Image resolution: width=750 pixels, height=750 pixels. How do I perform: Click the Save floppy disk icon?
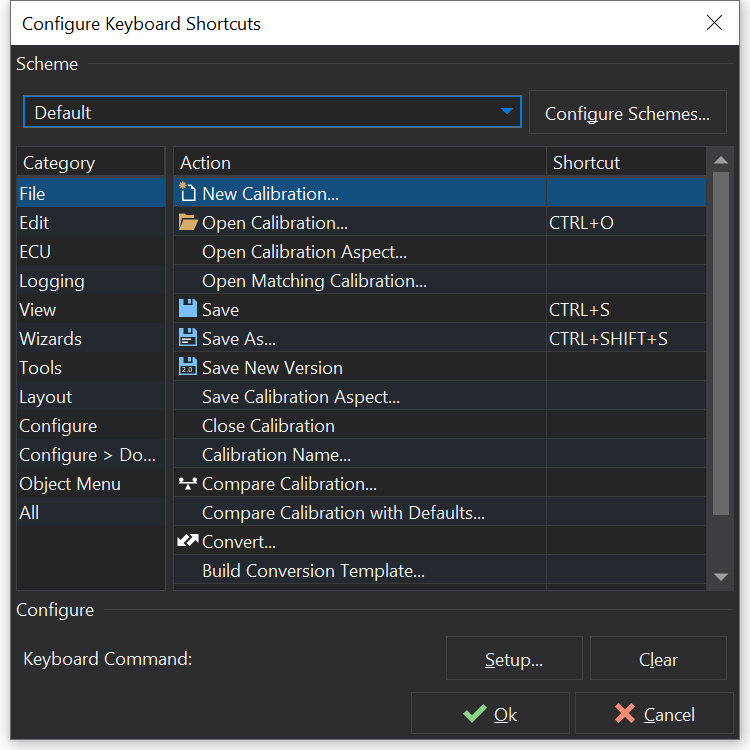pyautogui.click(x=187, y=309)
